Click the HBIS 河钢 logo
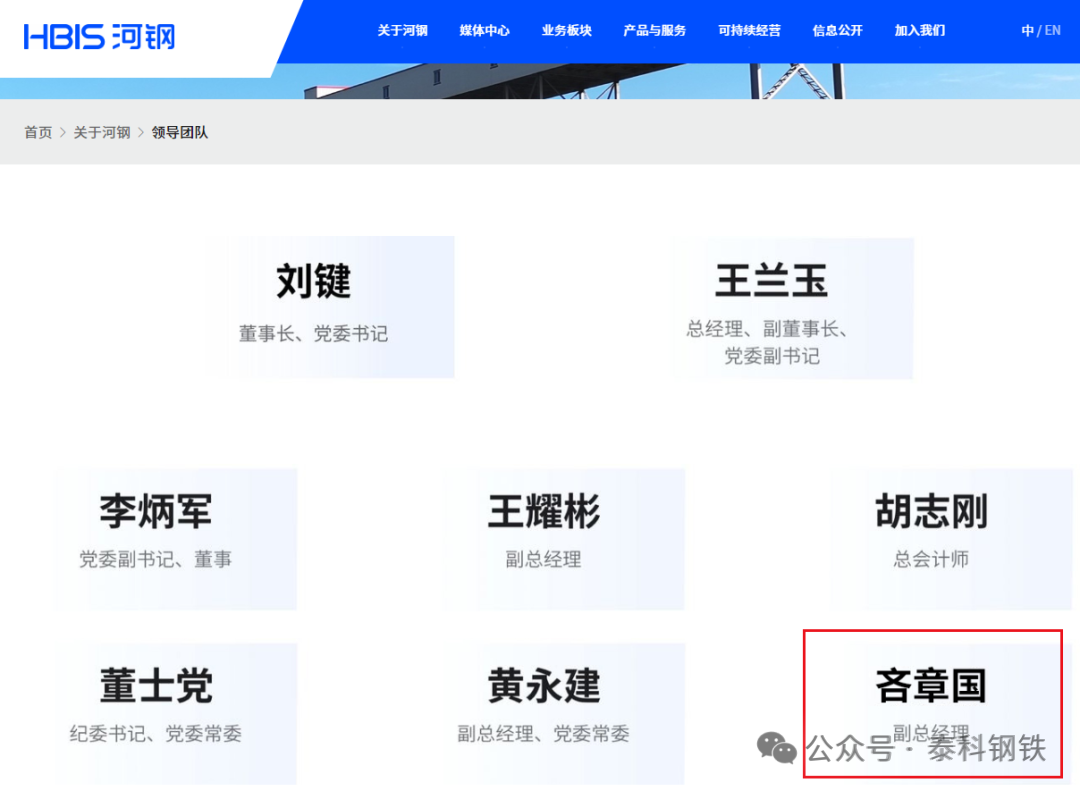This screenshot has width=1080, height=791. click(99, 37)
